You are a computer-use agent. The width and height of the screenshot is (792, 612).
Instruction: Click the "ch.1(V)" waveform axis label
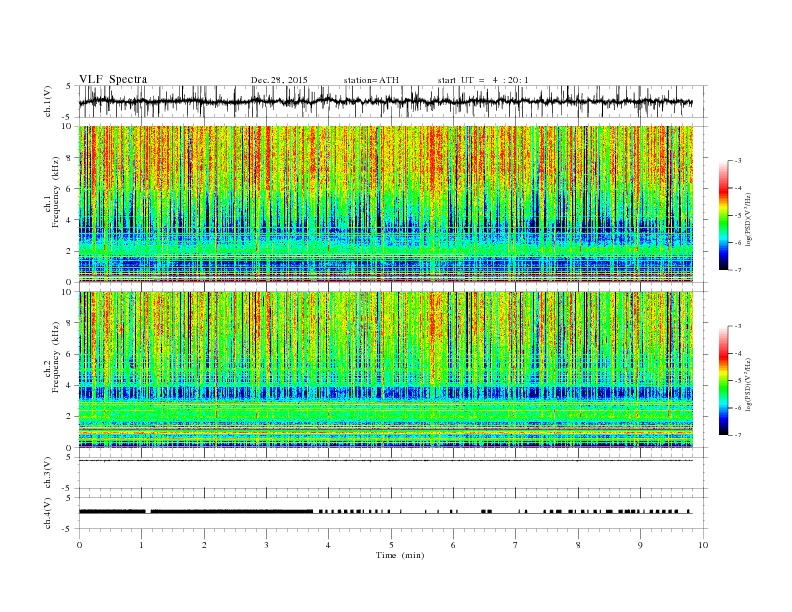(48, 101)
